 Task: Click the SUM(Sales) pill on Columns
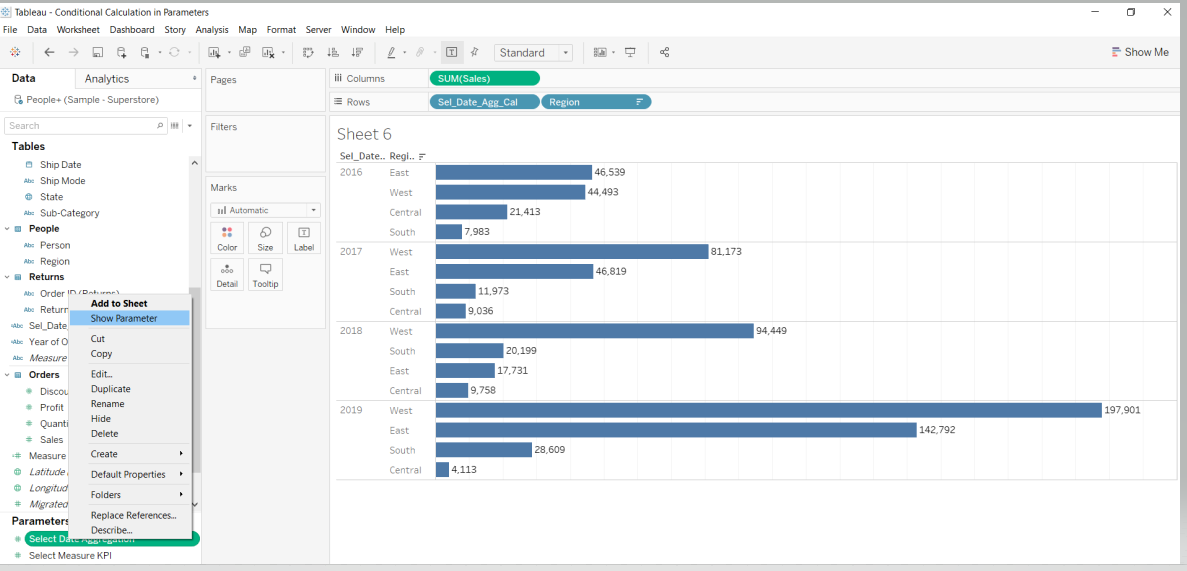point(484,78)
